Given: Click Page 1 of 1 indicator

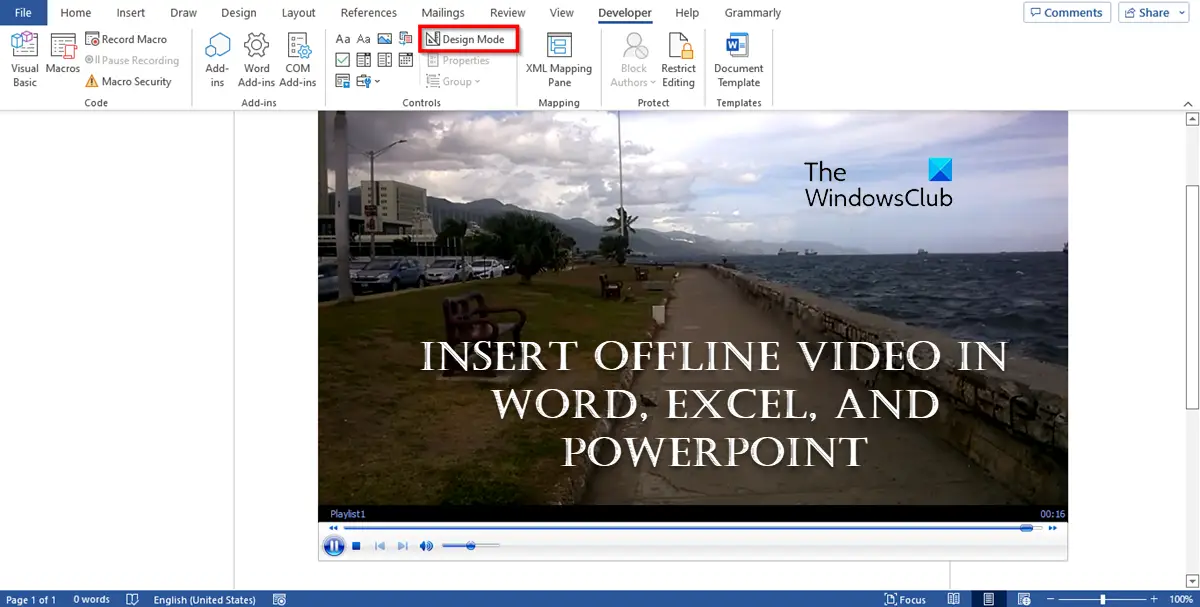Looking at the screenshot, I should [32, 599].
